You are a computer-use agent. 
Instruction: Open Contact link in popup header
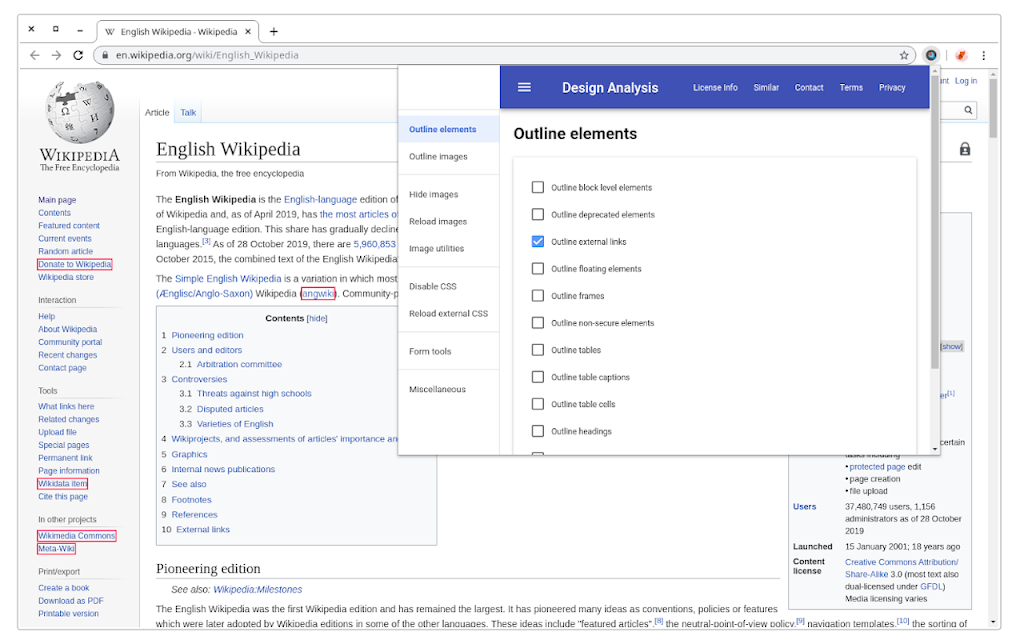(x=808, y=88)
